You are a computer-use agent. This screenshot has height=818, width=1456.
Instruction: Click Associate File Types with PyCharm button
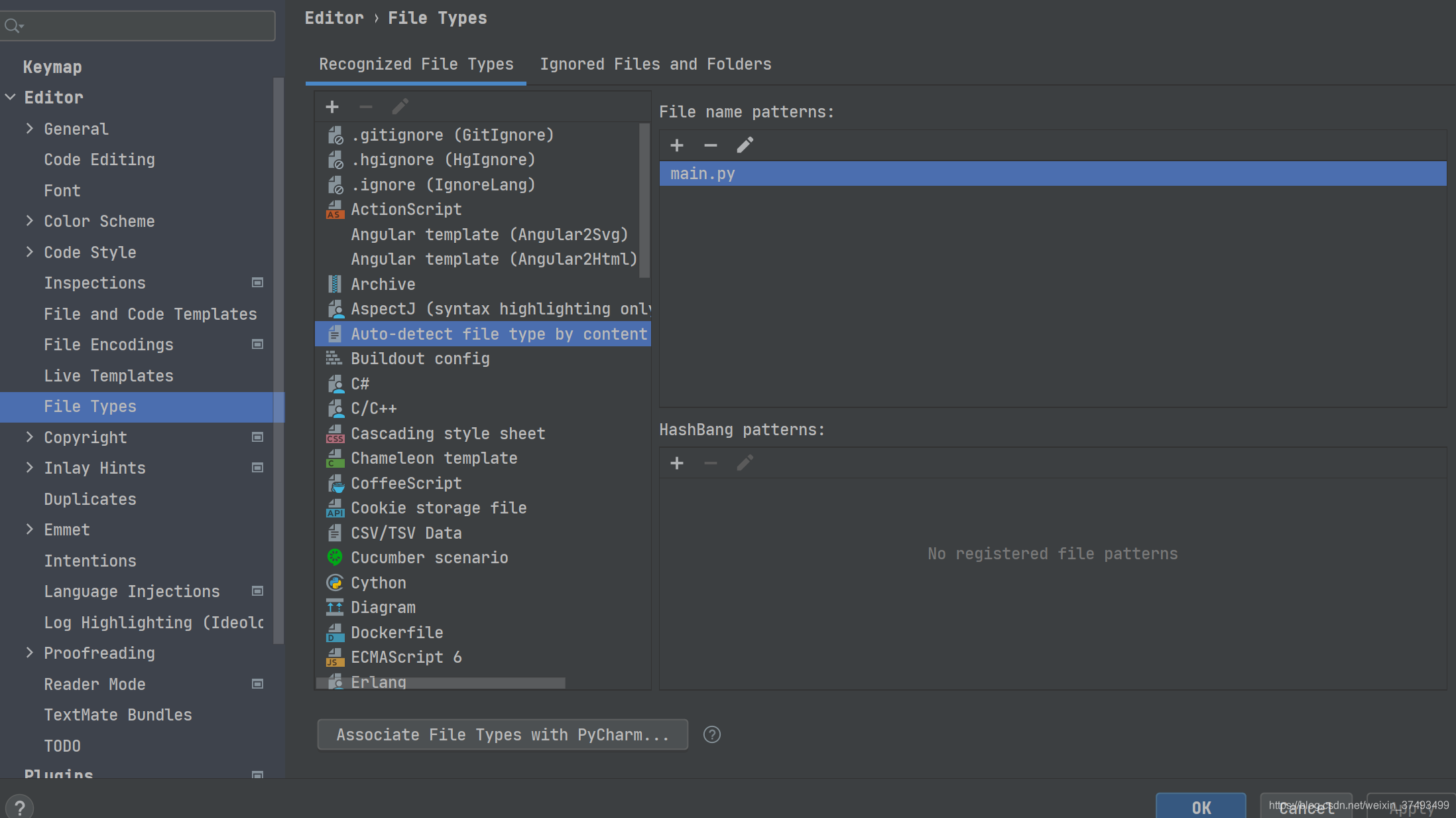pyautogui.click(x=502, y=734)
